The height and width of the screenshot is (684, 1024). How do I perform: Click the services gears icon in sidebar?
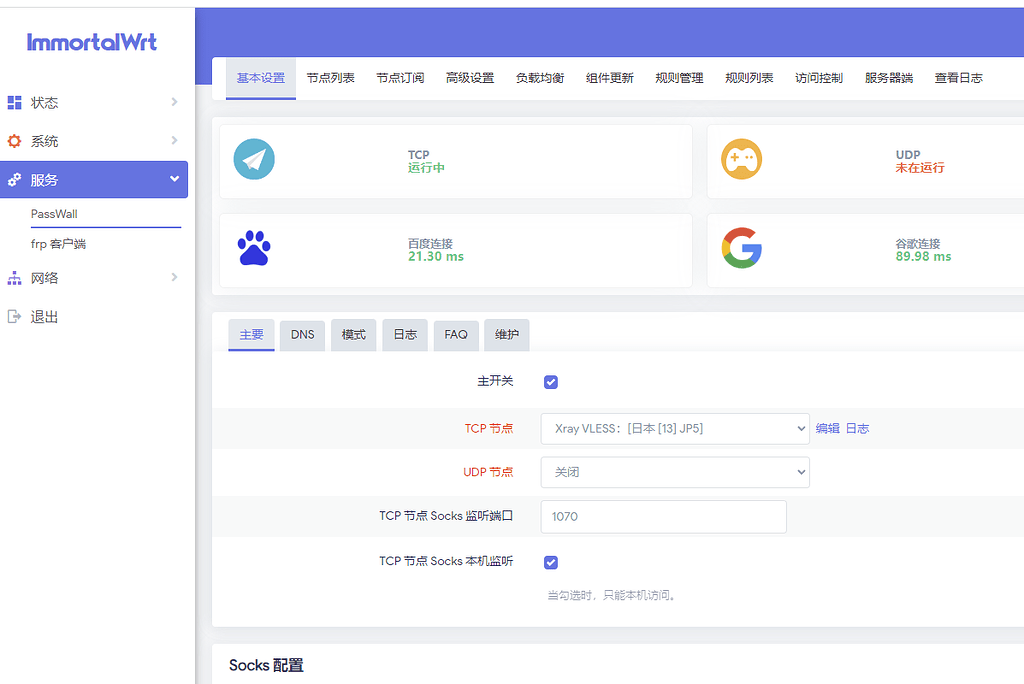coord(14,180)
